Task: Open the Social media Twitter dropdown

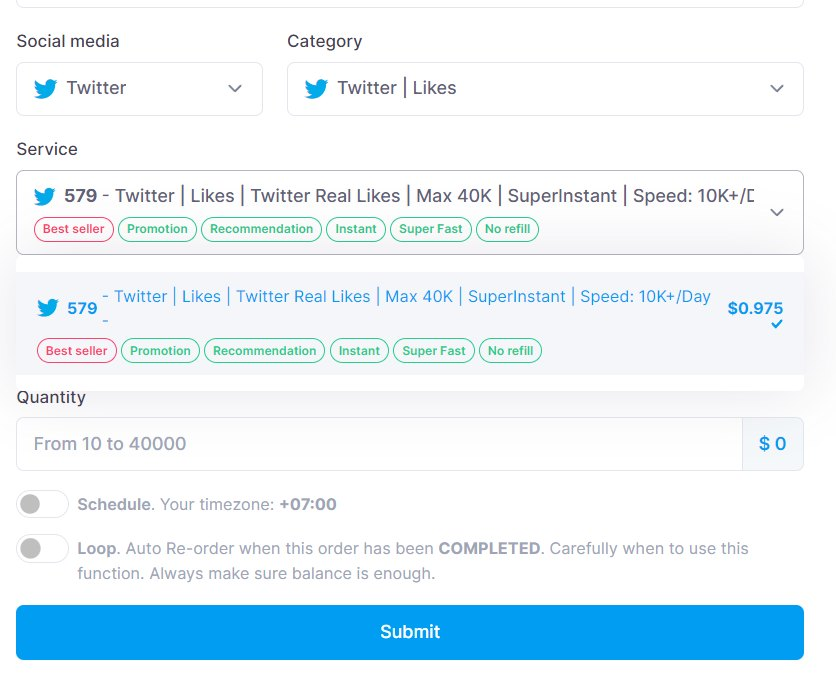Action: 139,89
